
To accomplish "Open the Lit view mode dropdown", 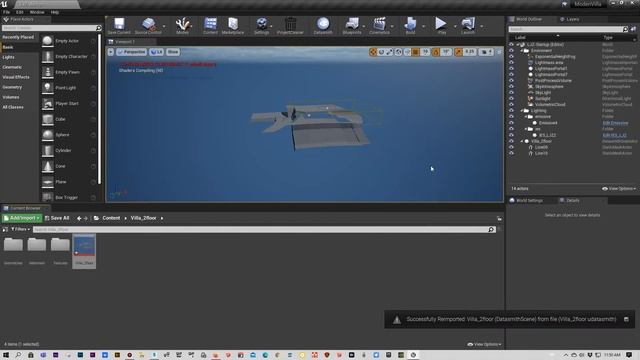I will point(156,52).
